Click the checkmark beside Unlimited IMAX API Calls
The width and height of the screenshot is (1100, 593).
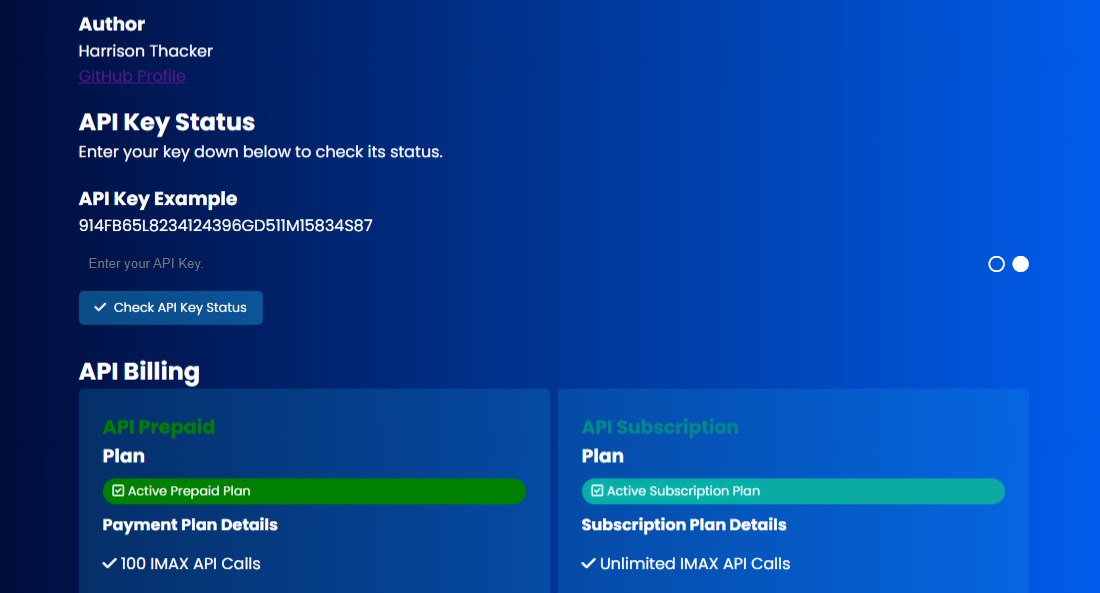tap(589, 564)
